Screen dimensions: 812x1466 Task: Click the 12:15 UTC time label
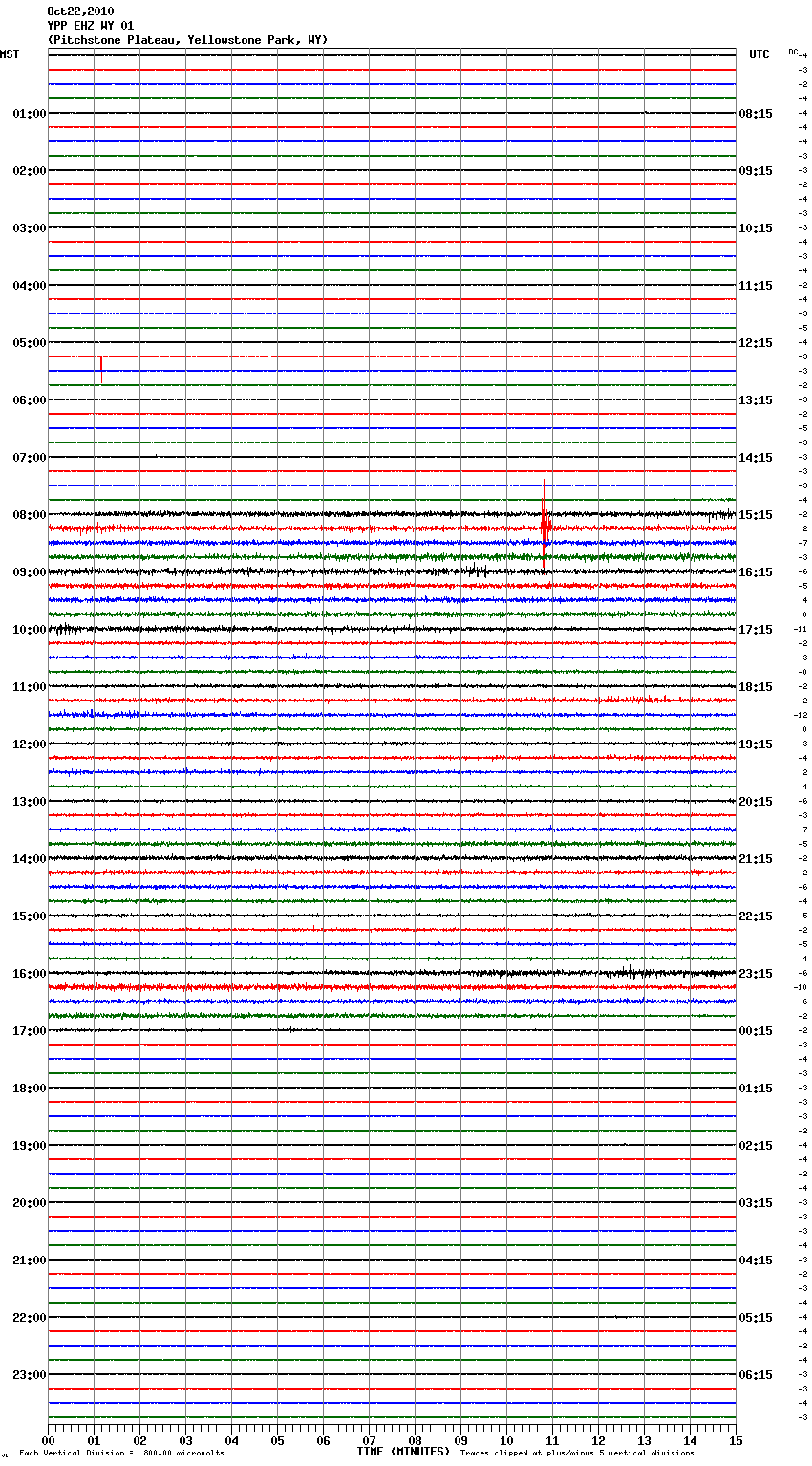pos(756,343)
